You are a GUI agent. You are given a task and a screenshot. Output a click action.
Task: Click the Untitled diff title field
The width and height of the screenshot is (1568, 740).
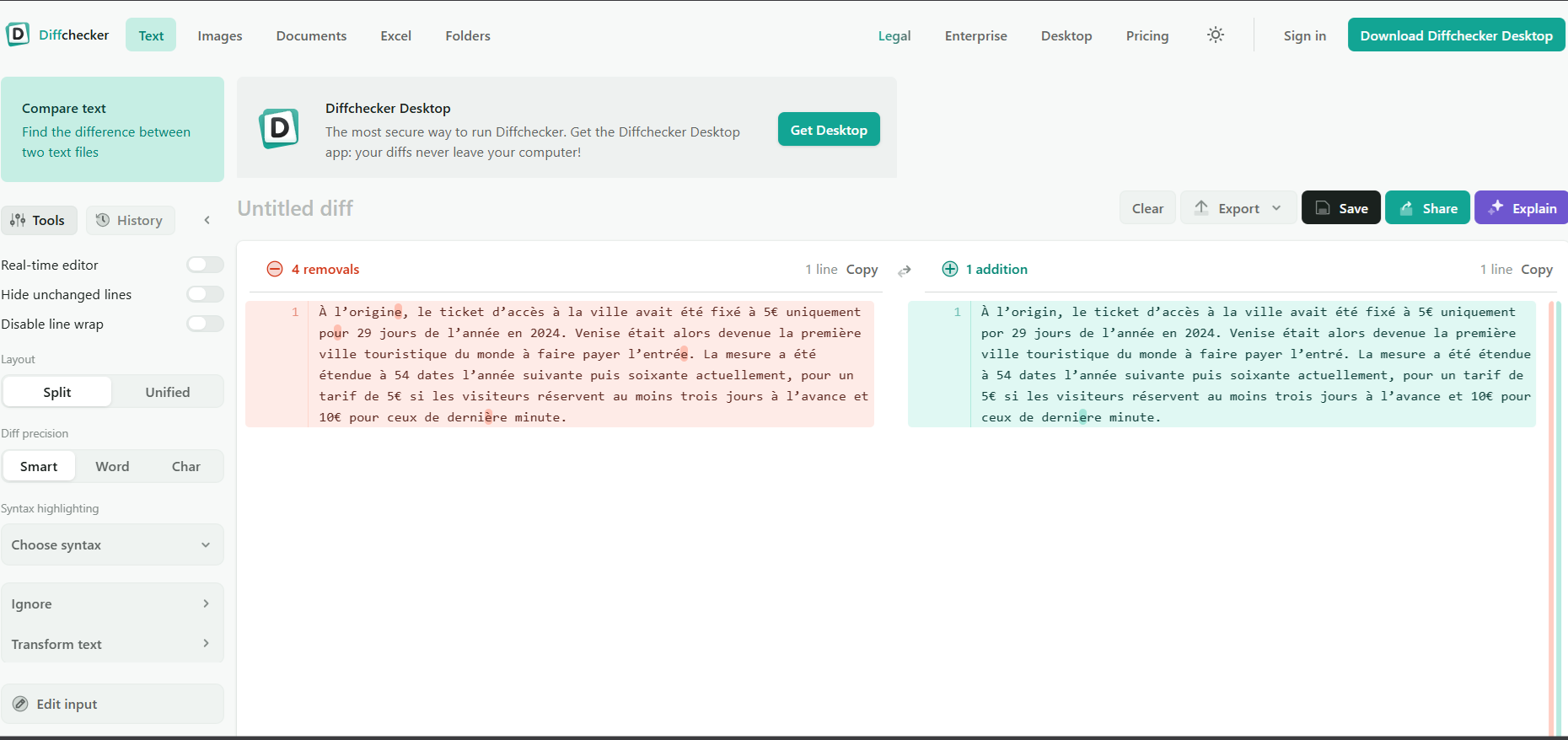click(295, 208)
